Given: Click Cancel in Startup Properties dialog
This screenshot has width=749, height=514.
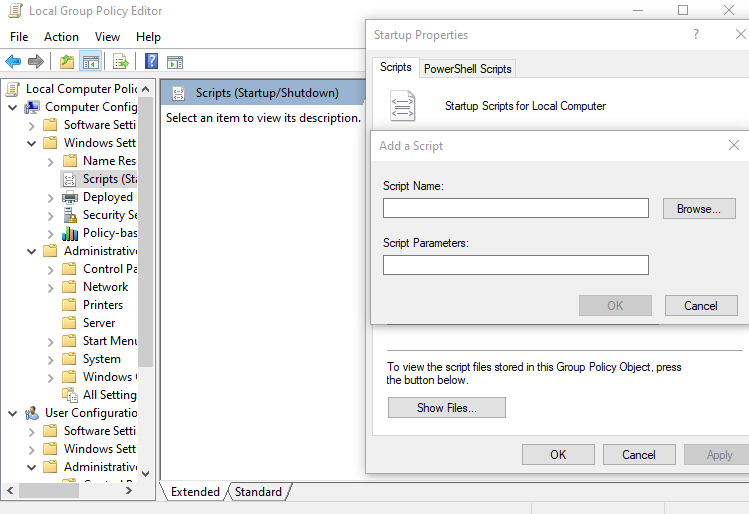Looking at the screenshot, I should click(639, 454).
